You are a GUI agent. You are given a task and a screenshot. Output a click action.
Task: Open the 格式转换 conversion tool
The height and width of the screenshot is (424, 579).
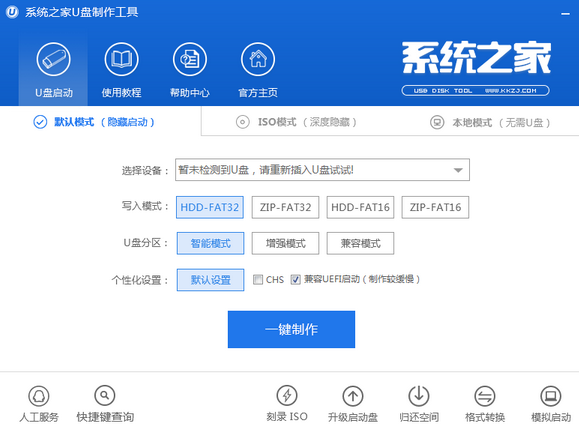(x=485, y=396)
